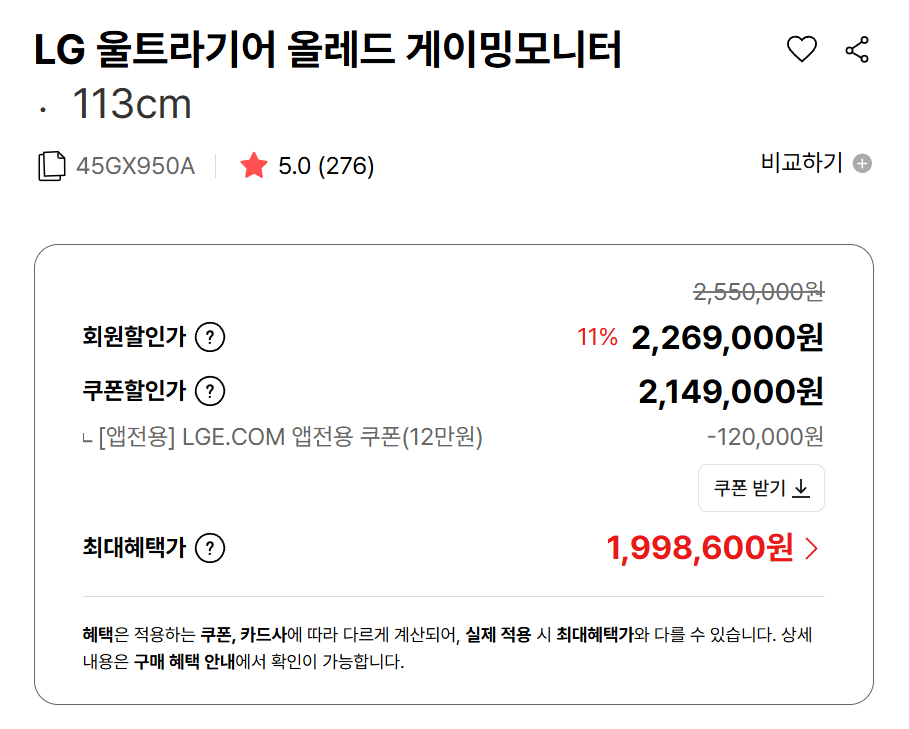Screen dimensions: 909x729
Task: Click the 비교하기 compare link
Action: [x=801, y=163]
